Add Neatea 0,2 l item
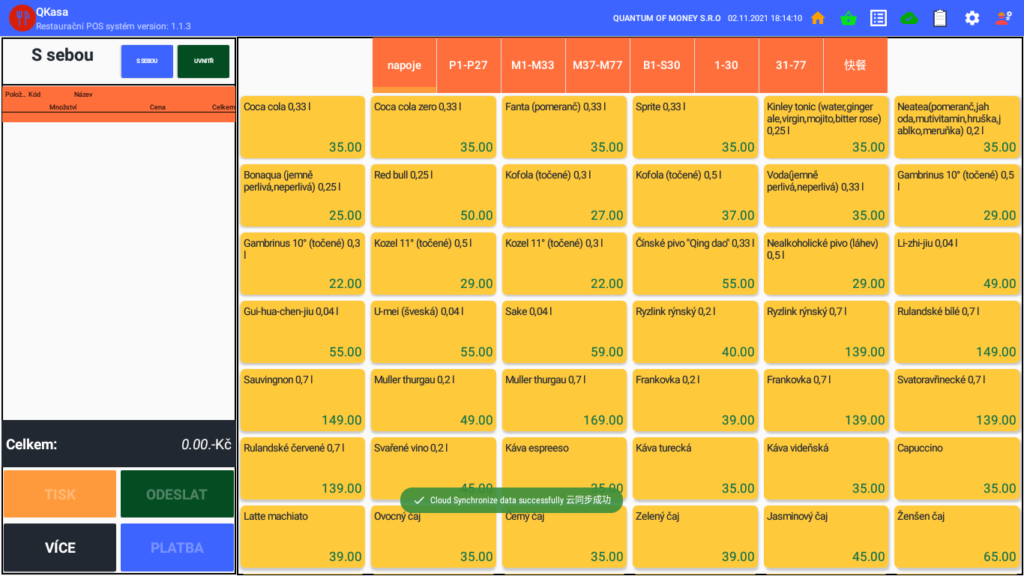Viewport: 1024px width, 576px height. tap(957, 127)
